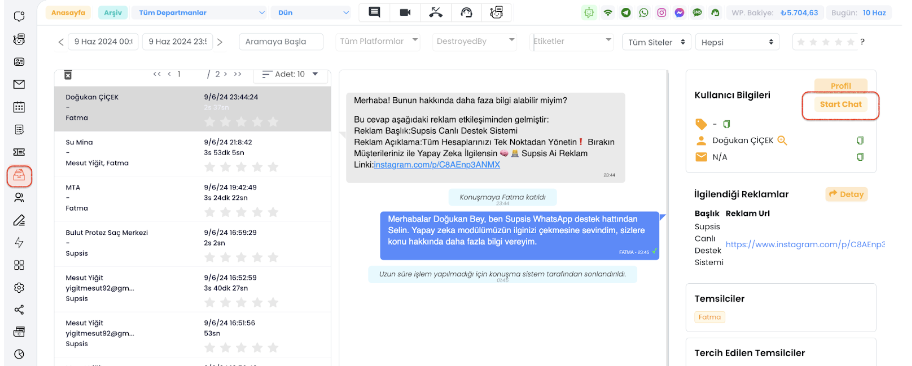Click the question mark next to rating filter
The height and width of the screenshot is (366, 912).
coord(862,42)
